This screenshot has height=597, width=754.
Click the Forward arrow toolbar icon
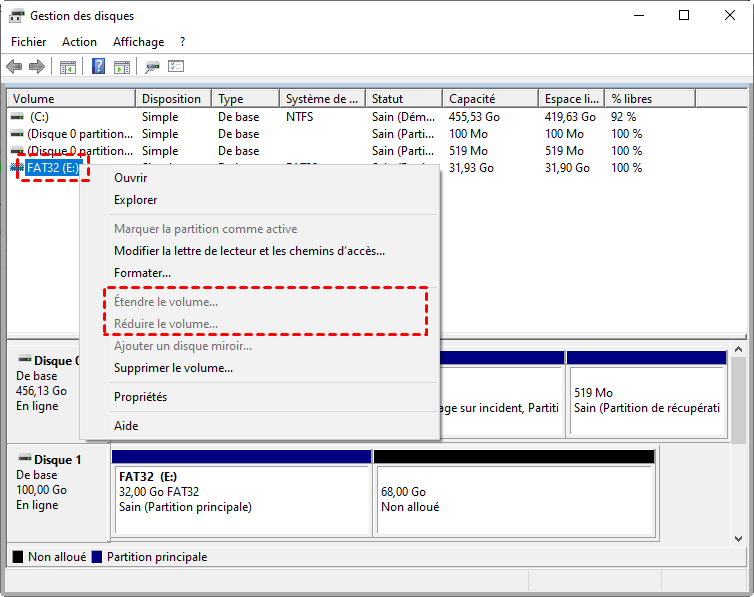(37, 67)
